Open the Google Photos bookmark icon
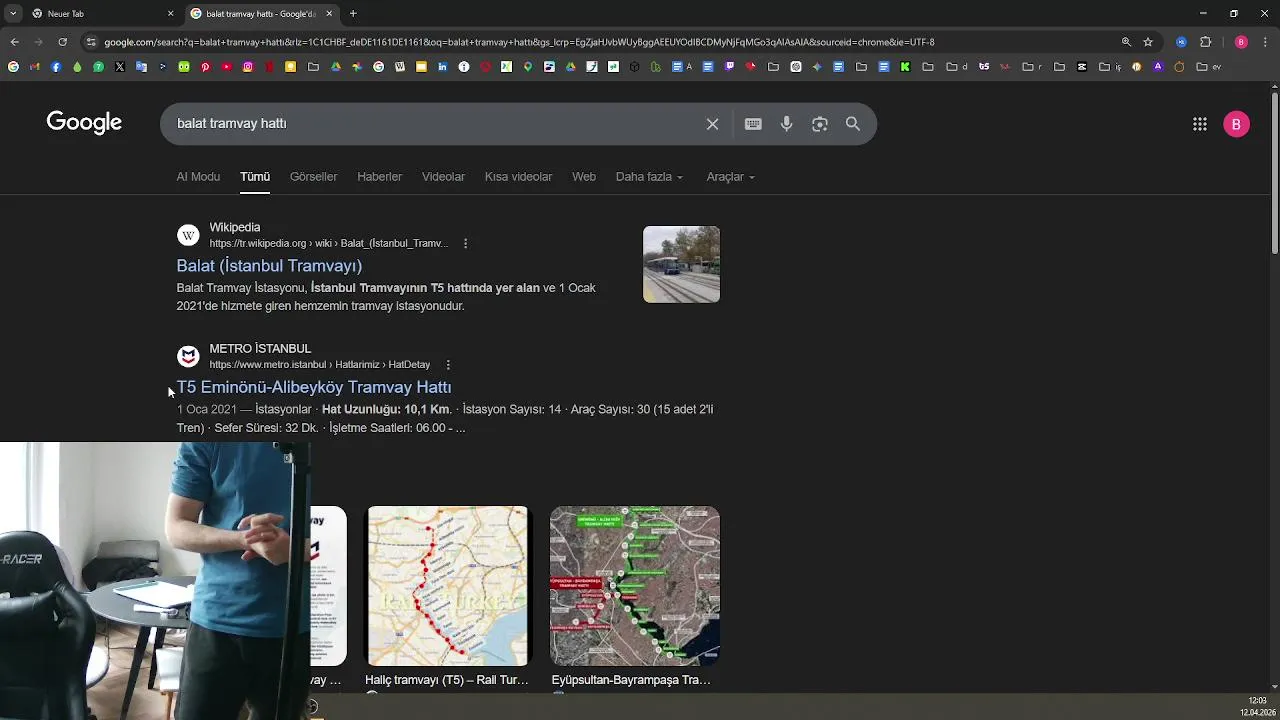 [357, 67]
